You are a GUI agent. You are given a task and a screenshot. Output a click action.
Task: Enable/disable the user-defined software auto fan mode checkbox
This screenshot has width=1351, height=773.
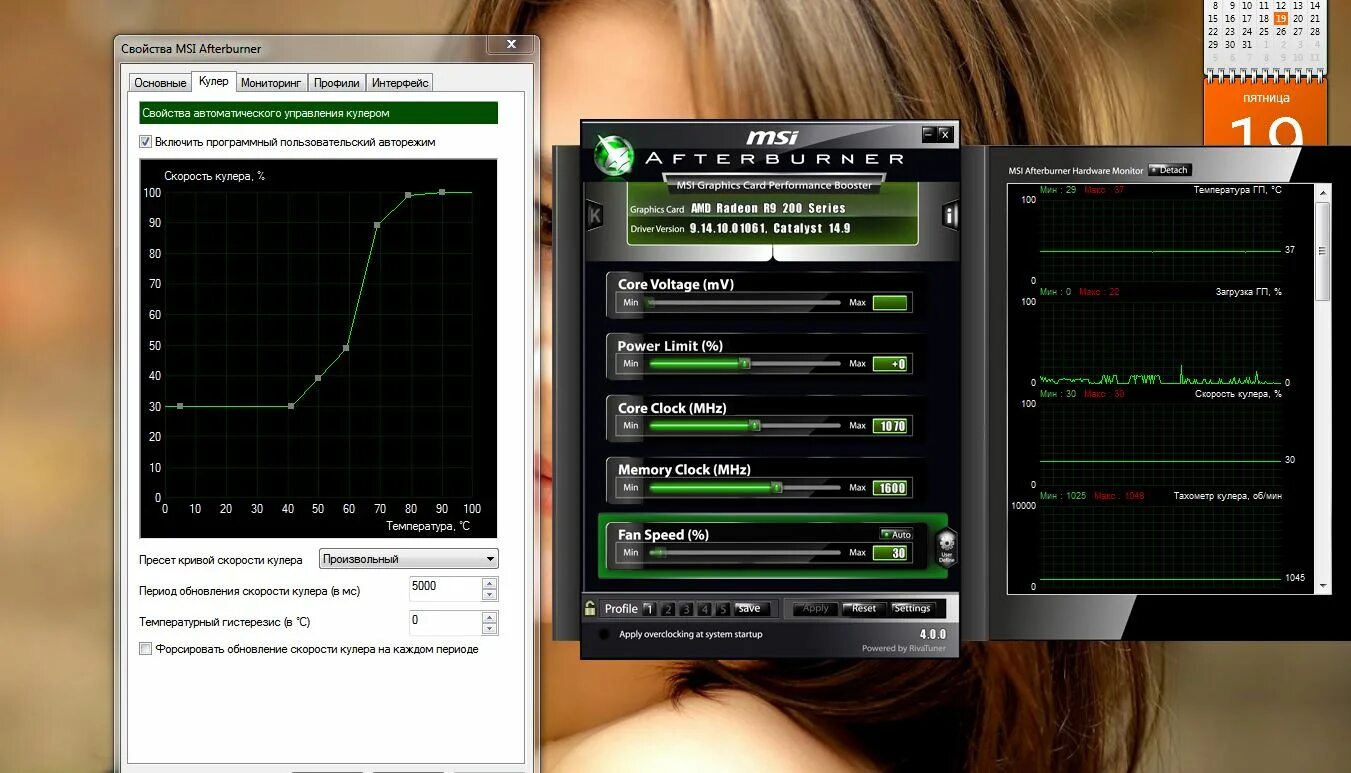[145, 142]
